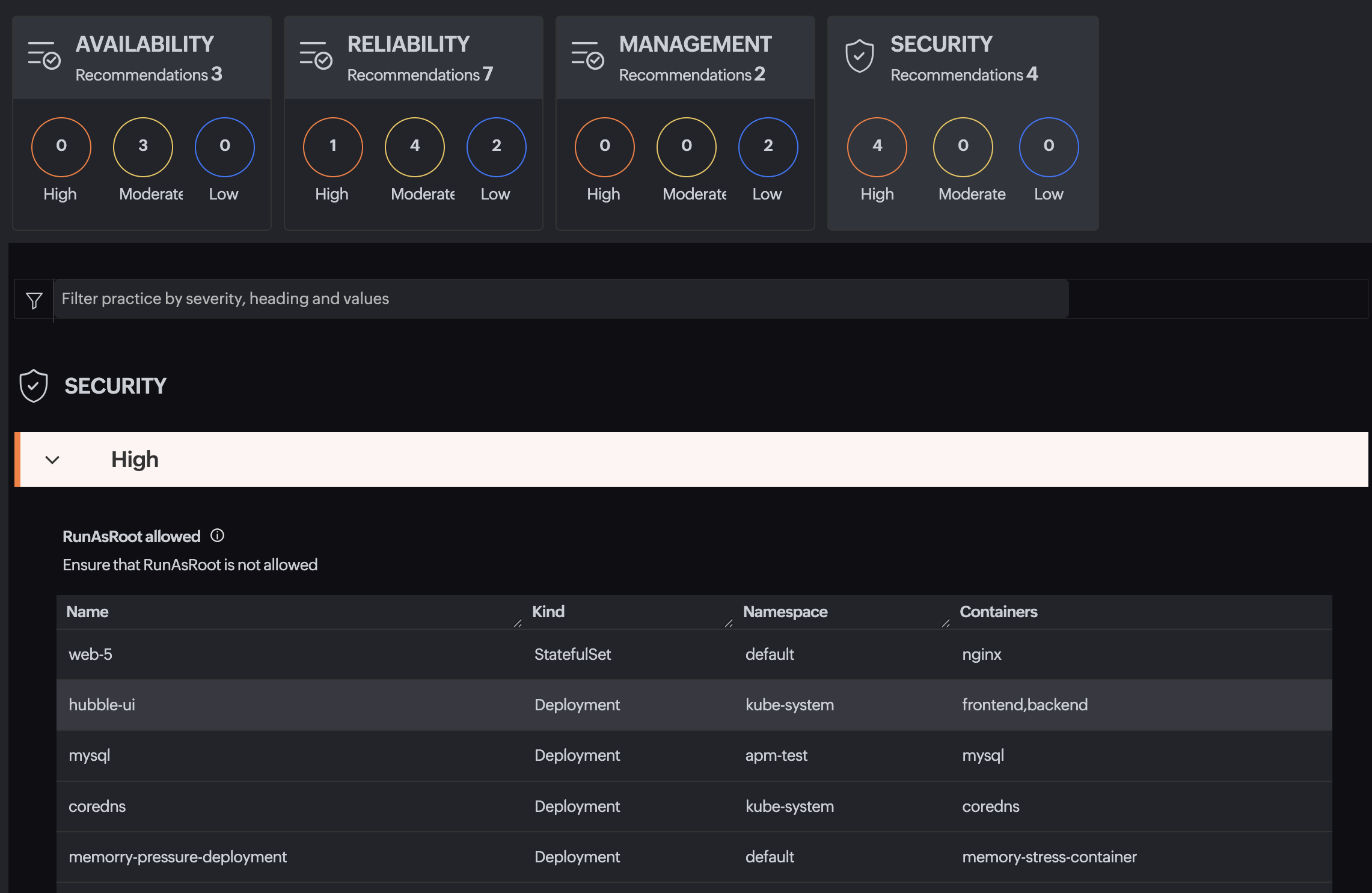Sort by Name column header

point(87,612)
